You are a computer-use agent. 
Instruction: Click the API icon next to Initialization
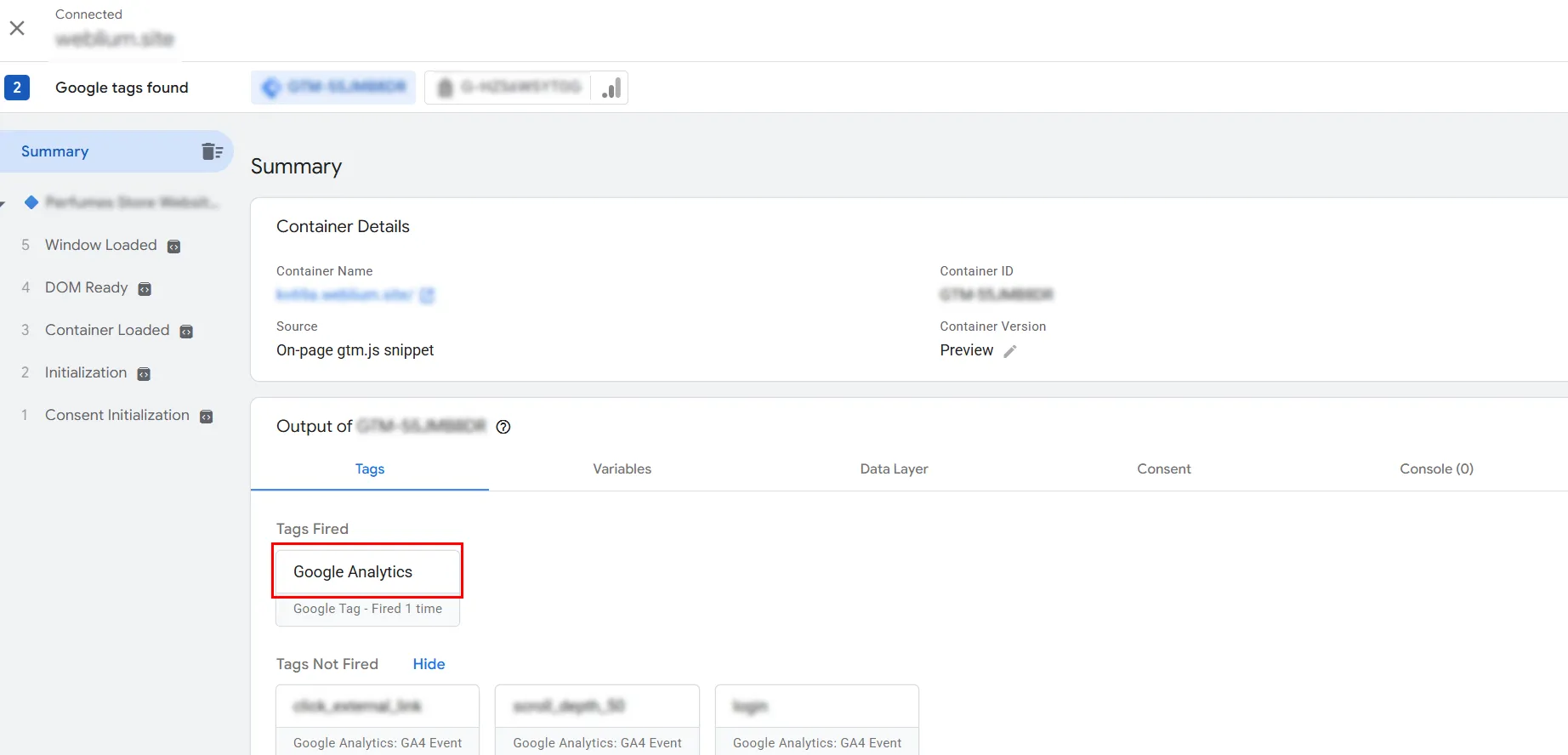point(144,374)
